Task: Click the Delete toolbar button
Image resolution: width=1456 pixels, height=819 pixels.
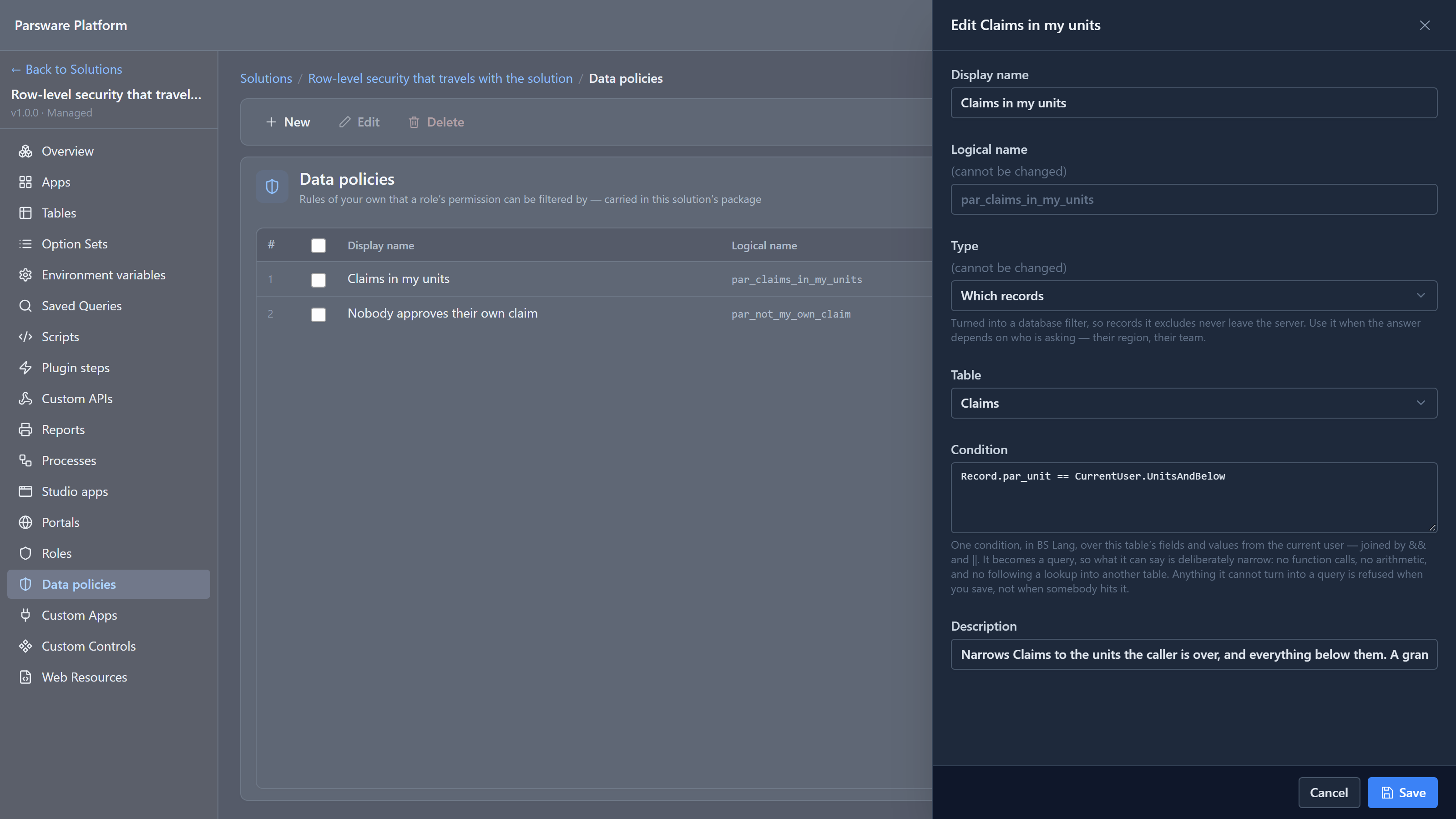Action: click(x=436, y=122)
